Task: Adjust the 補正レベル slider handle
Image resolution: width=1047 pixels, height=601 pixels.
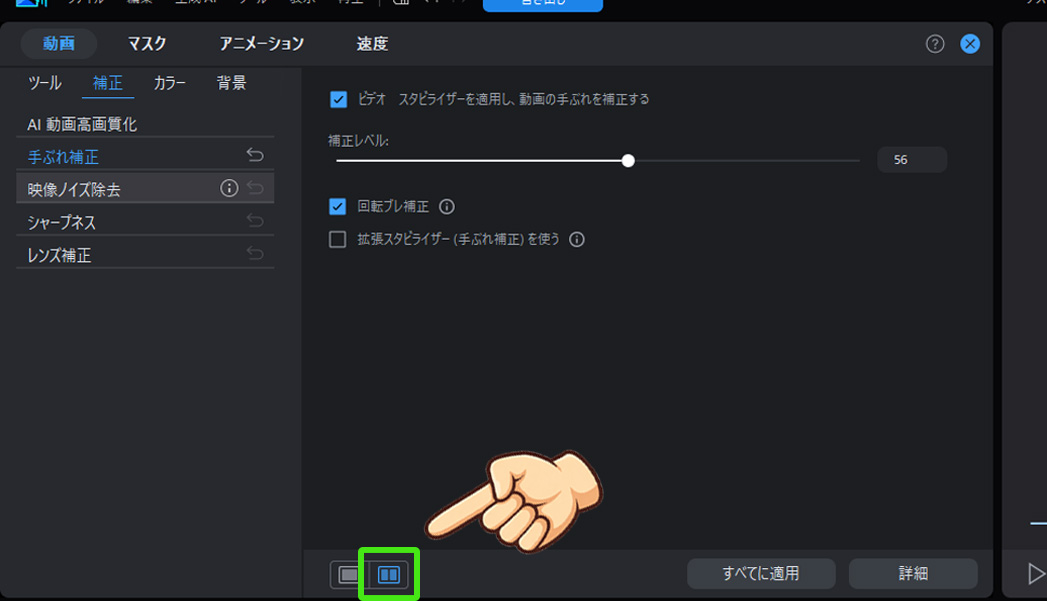Action: [x=628, y=160]
